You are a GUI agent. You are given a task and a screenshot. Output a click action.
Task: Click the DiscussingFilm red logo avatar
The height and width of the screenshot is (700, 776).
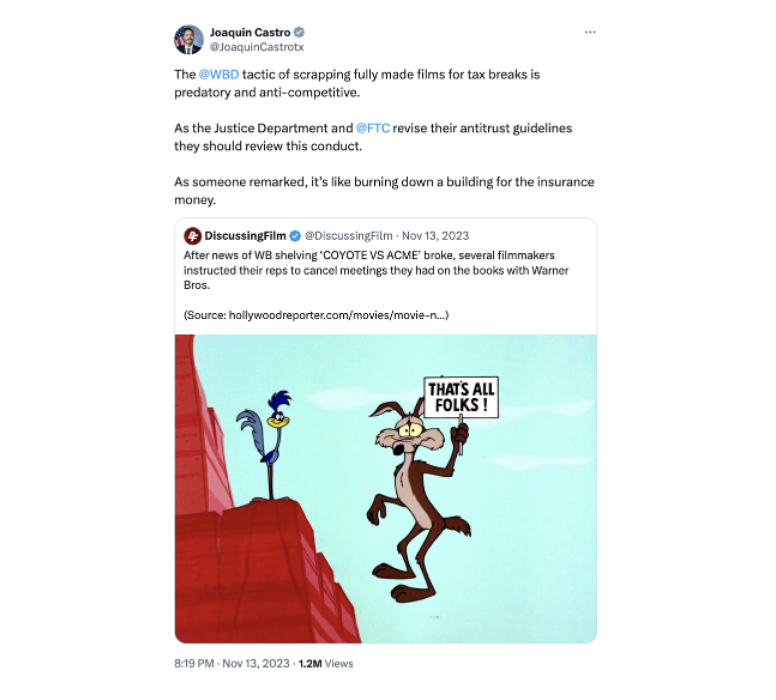coord(193,236)
